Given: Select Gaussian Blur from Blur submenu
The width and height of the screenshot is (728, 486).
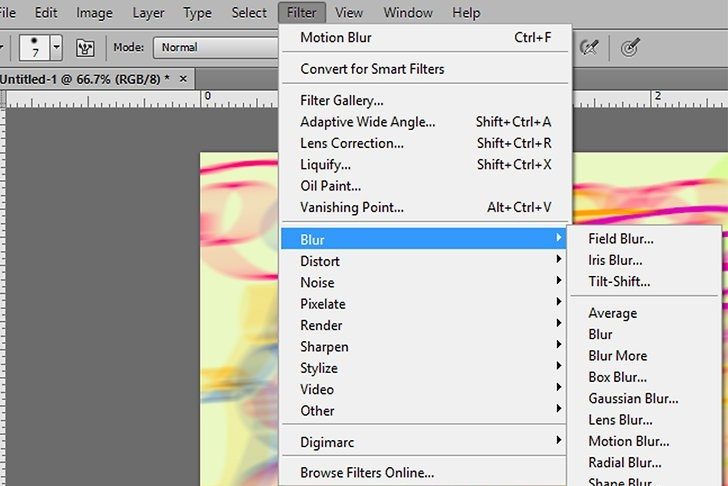Looking at the screenshot, I should [x=634, y=398].
